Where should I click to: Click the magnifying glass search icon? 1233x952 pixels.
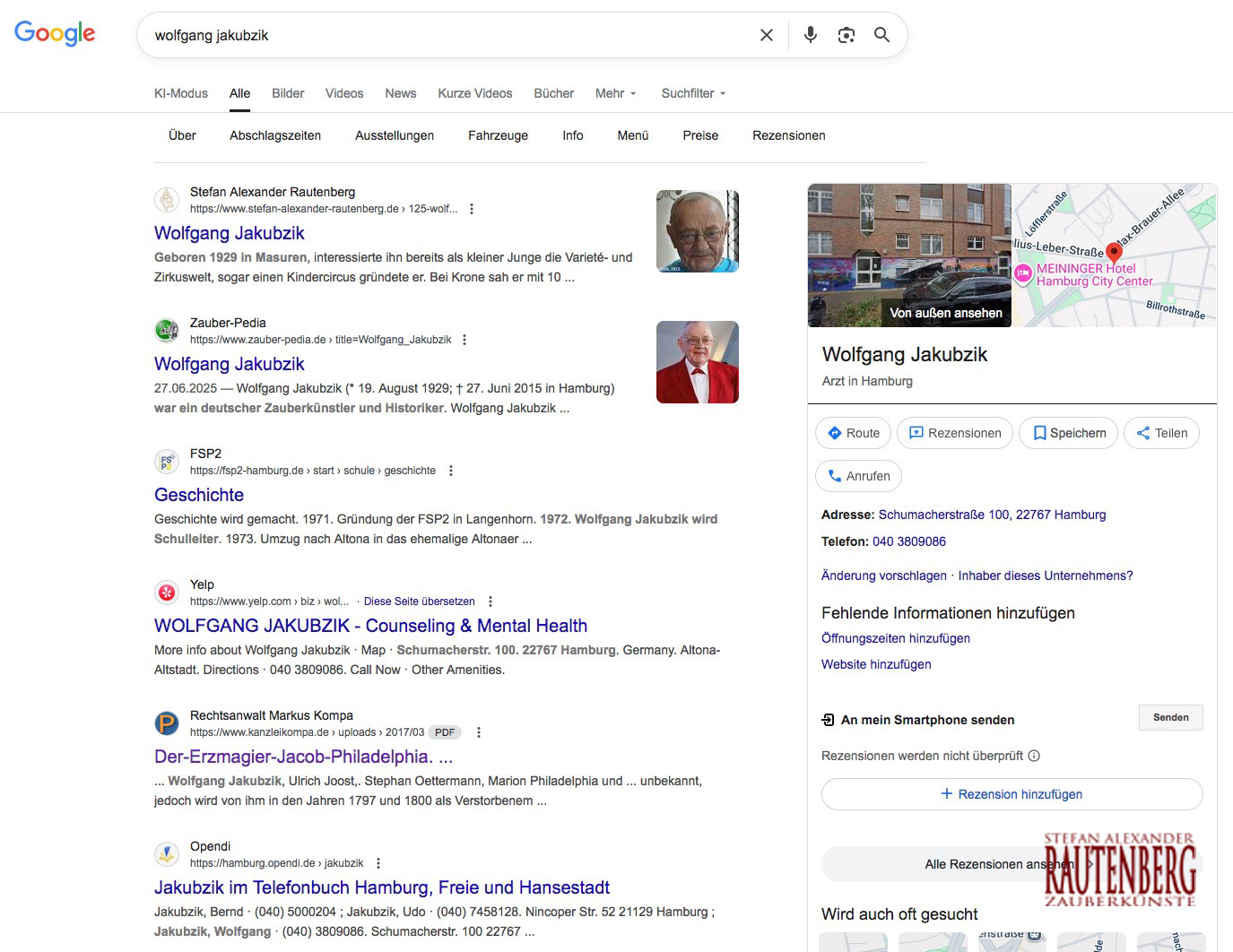(881, 35)
